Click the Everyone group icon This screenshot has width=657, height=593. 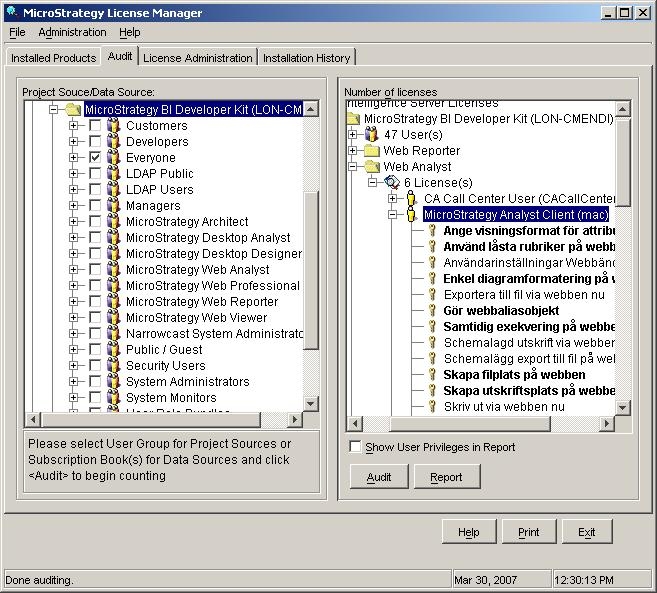click(x=113, y=157)
